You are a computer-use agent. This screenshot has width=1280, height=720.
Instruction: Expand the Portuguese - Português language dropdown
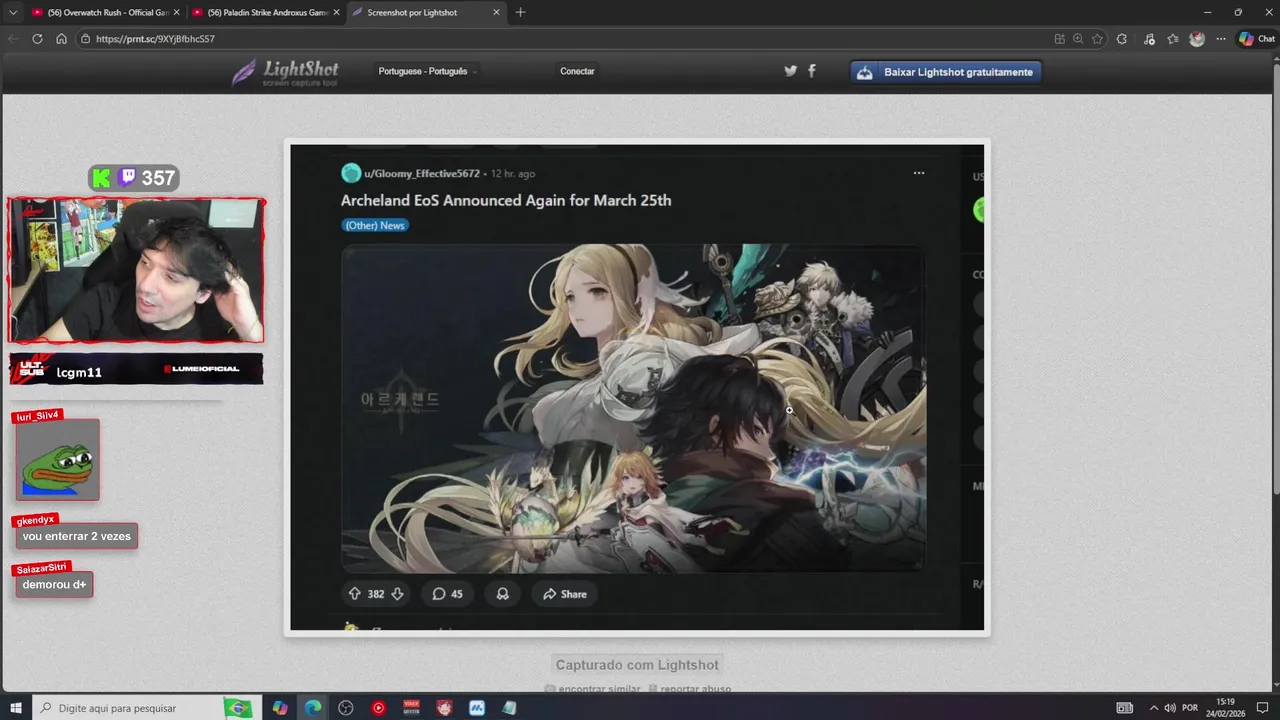[427, 71]
